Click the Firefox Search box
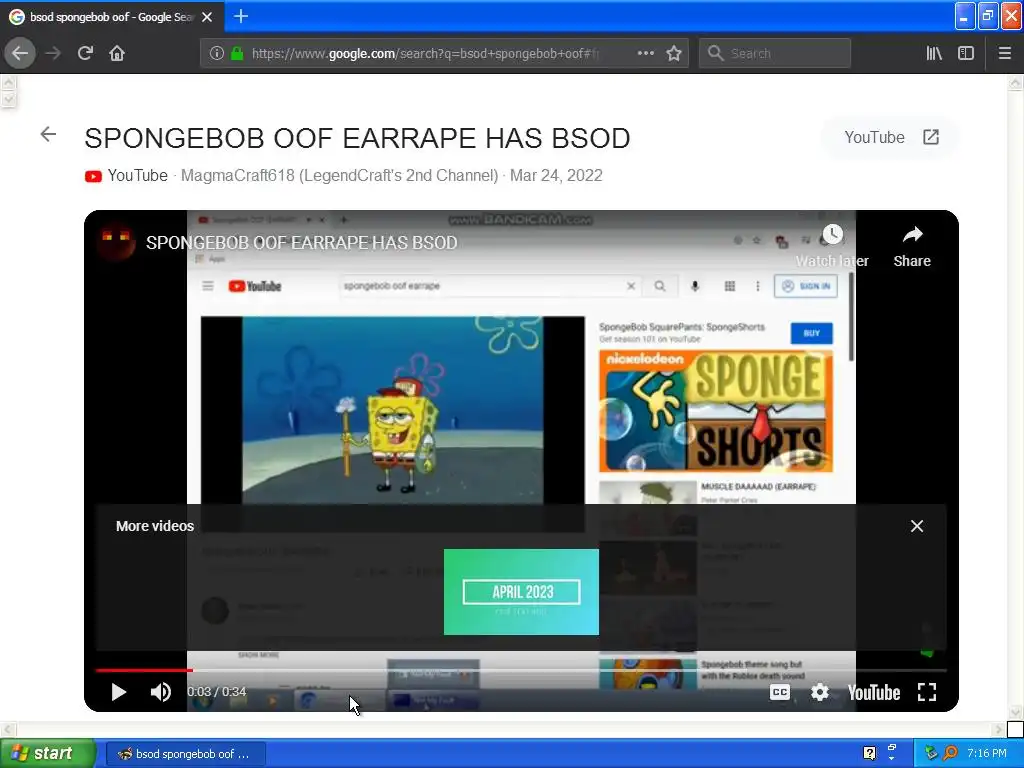Viewport: 1024px width, 768px height. (x=775, y=53)
